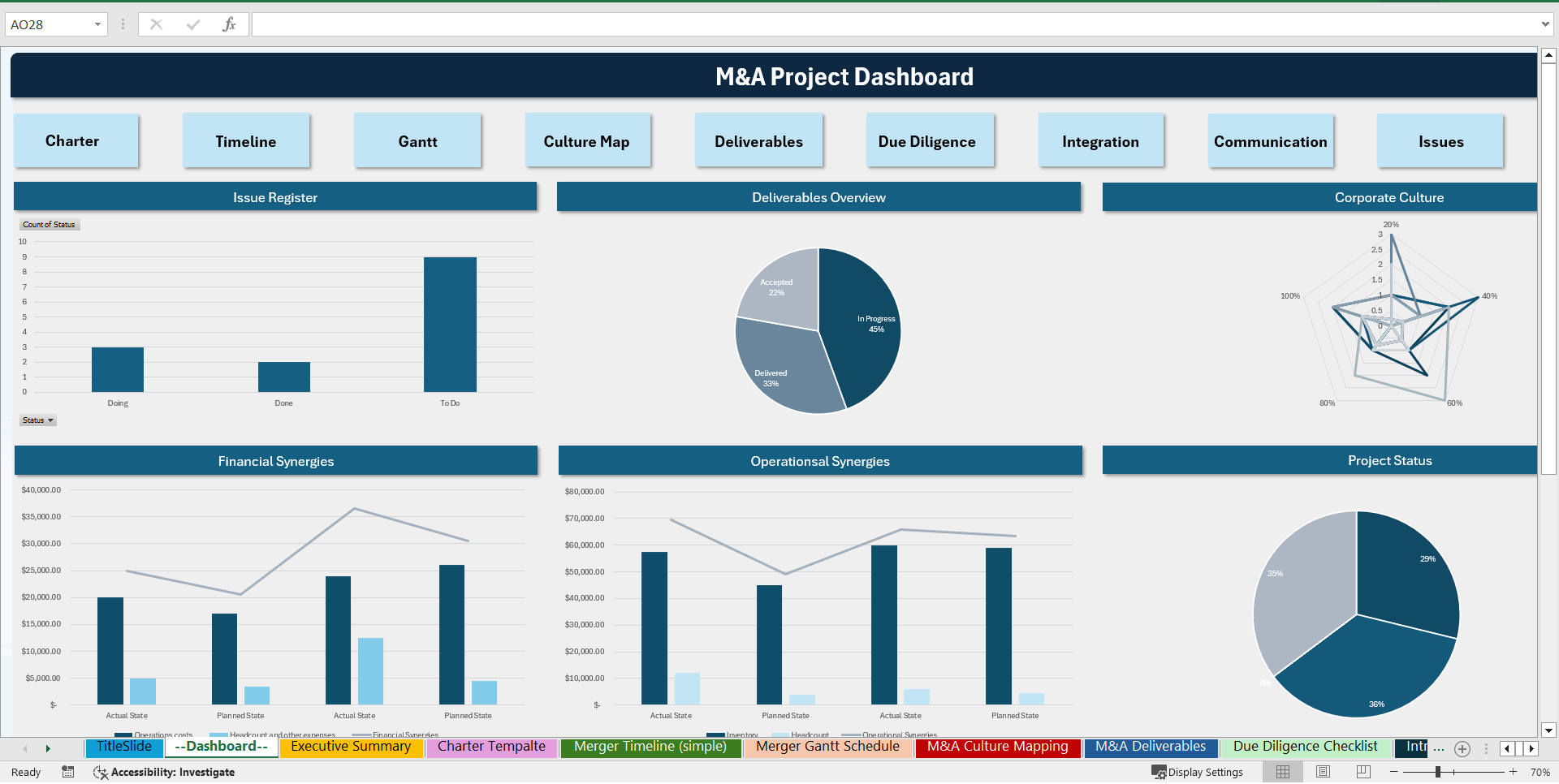Click the macro recording status bar icon
This screenshot has height=784, width=1559.
pyautogui.click(x=68, y=772)
